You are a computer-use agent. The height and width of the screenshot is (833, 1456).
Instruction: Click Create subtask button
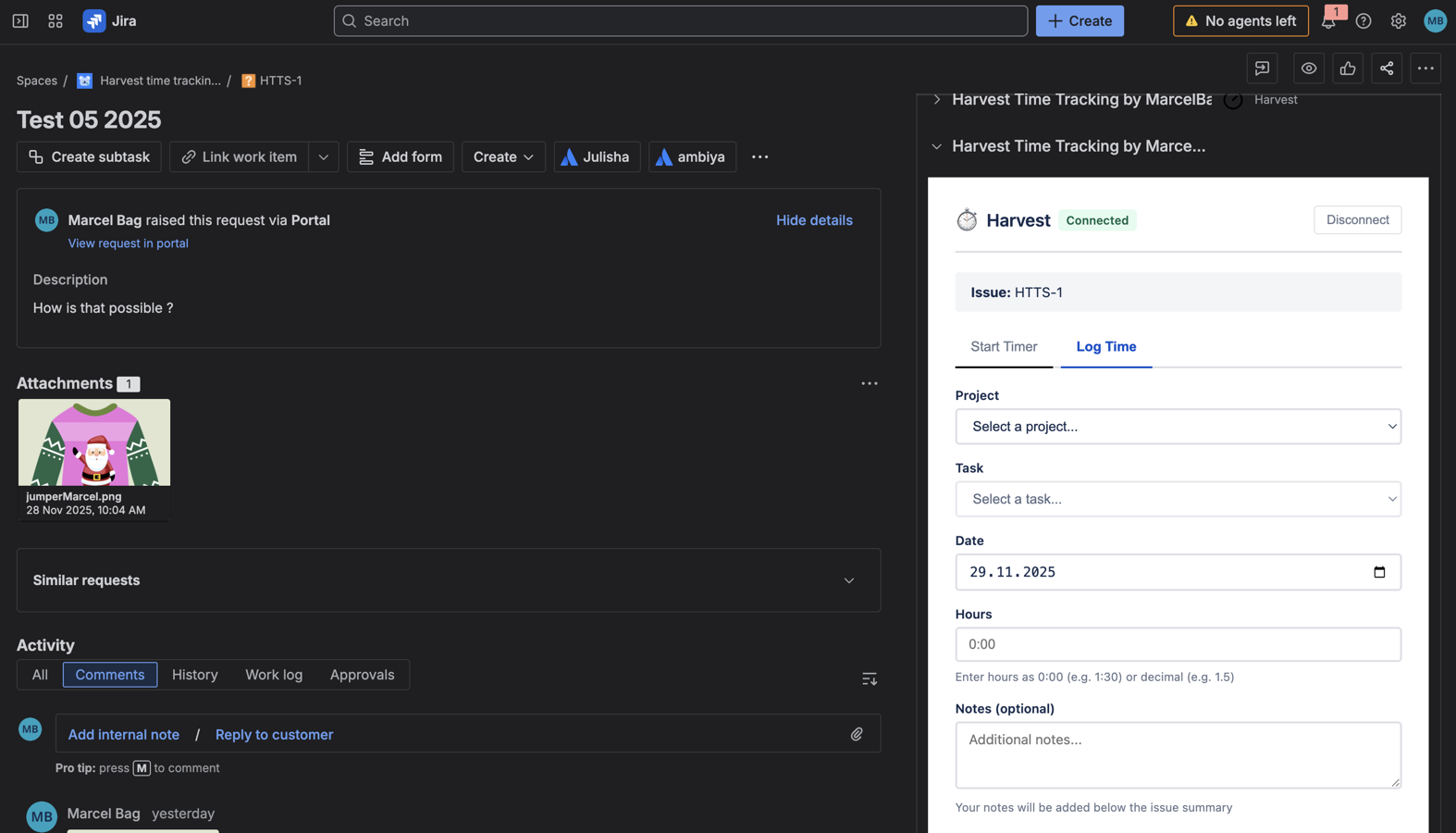89,157
